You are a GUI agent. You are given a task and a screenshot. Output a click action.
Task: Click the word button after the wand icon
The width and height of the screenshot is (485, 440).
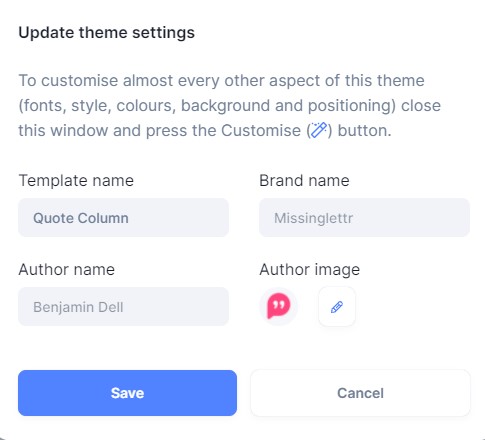[x=364, y=130]
